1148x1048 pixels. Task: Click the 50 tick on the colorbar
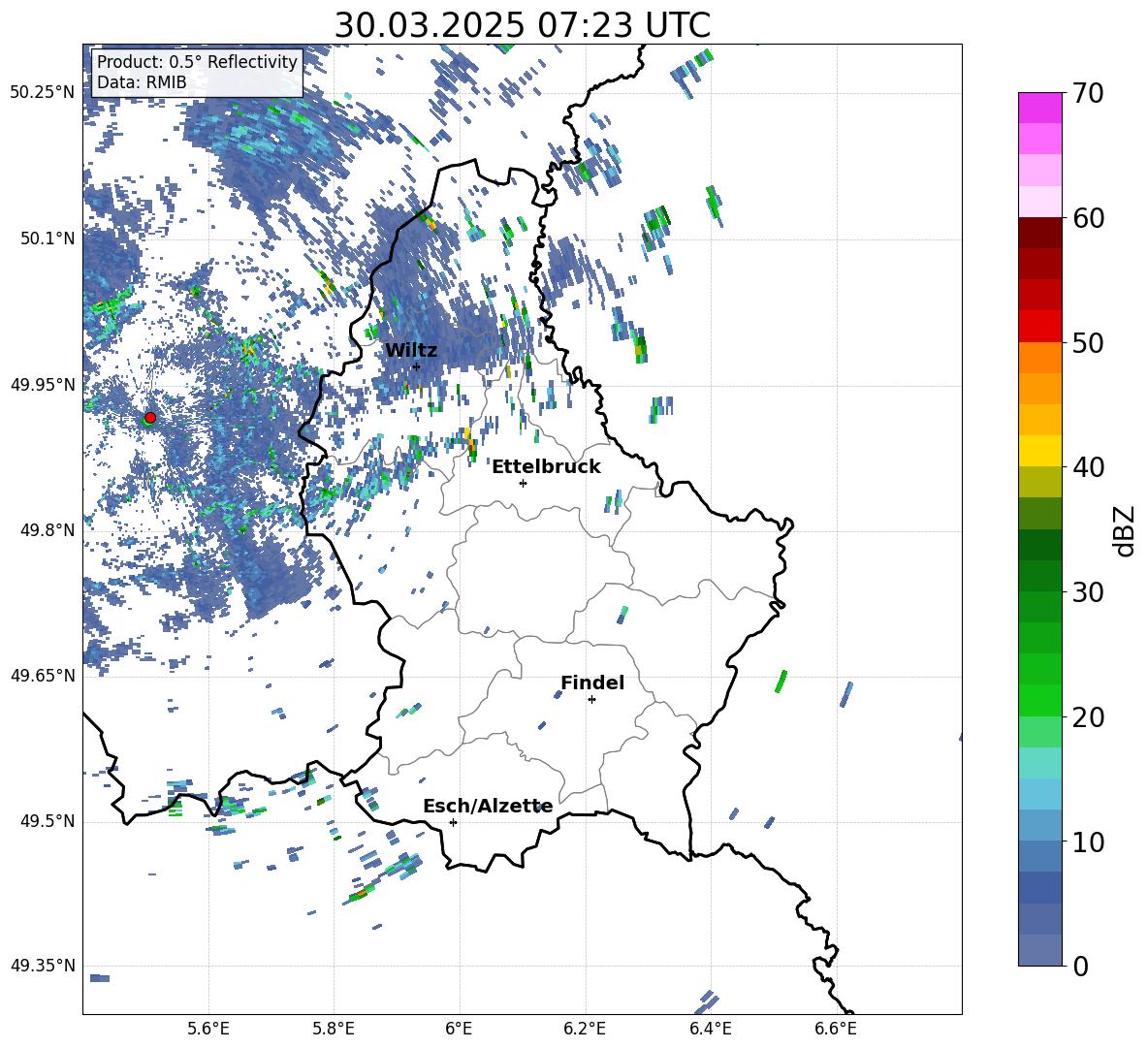click(x=1087, y=343)
